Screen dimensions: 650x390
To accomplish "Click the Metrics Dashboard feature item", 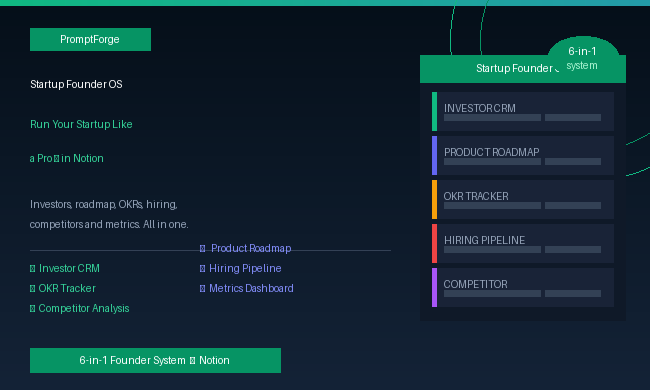I will tap(247, 288).
